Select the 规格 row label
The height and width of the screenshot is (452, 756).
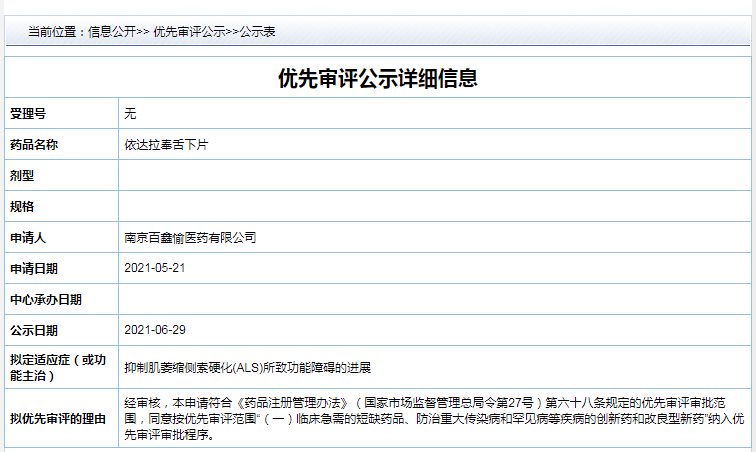pos(22,206)
